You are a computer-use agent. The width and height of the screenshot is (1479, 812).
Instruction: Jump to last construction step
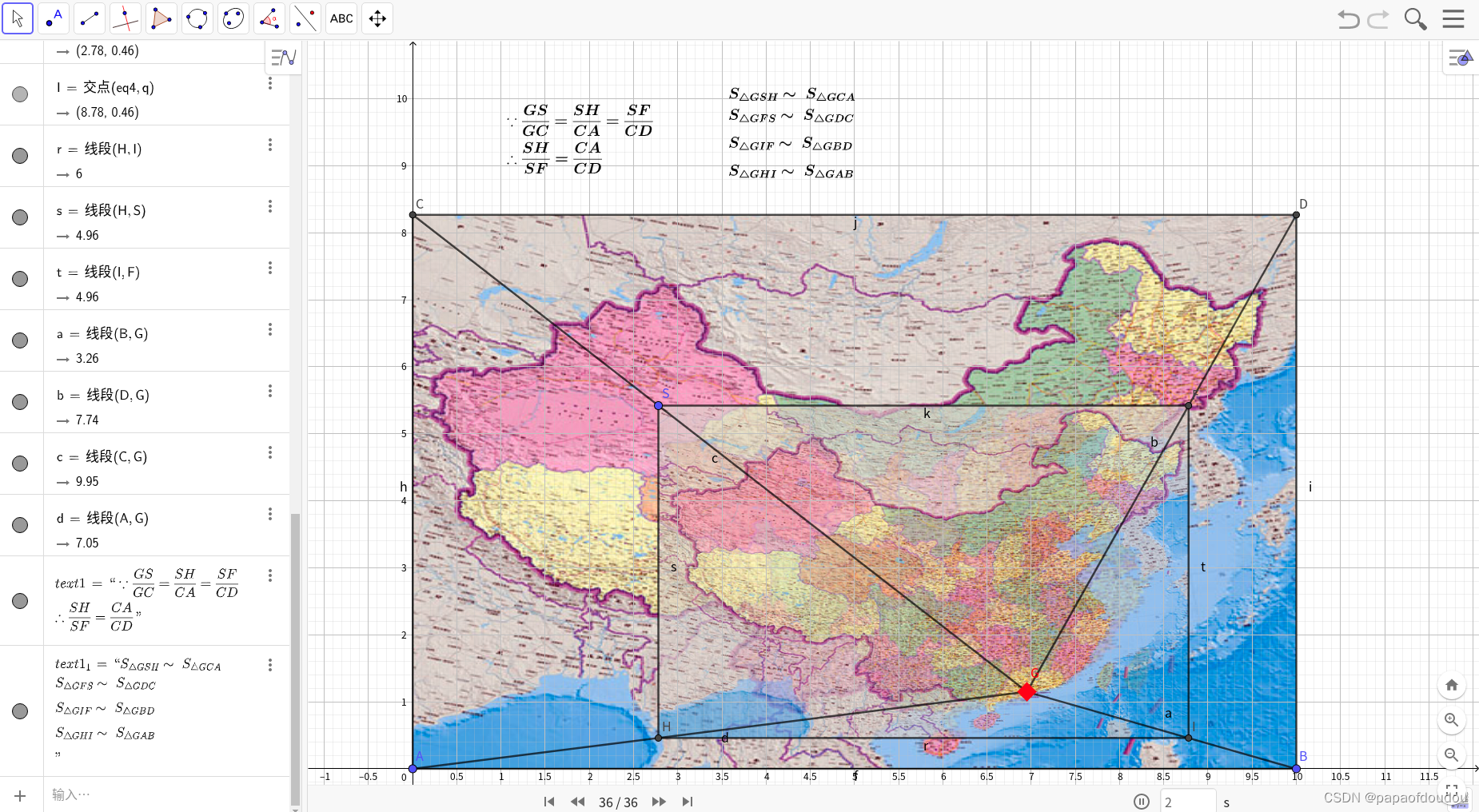tap(688, 802)
